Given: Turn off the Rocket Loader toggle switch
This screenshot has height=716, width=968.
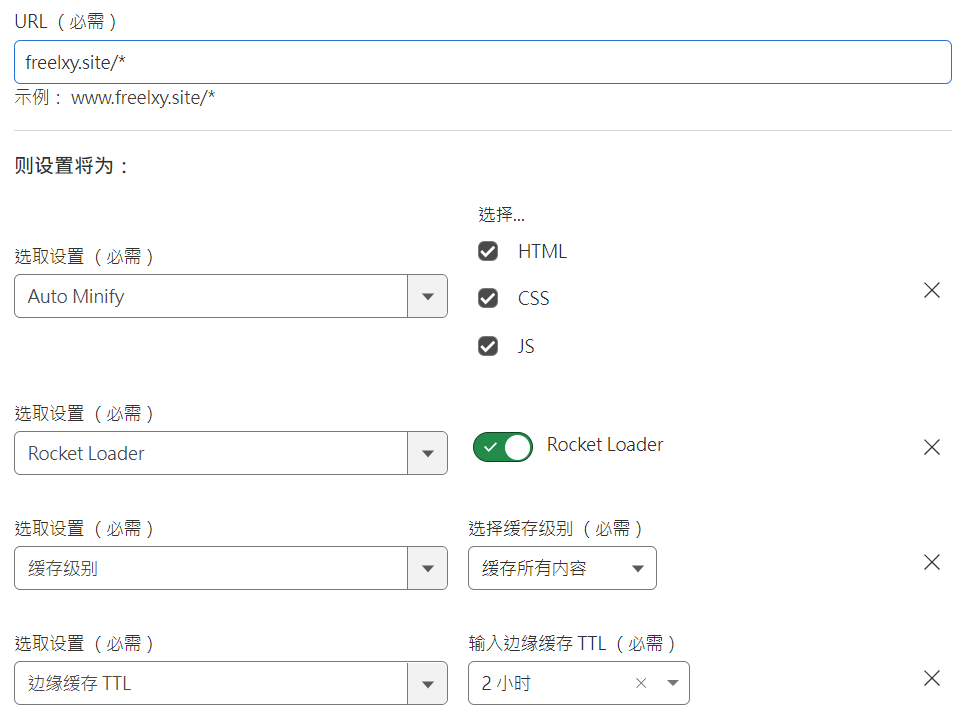Looking at the screenshot, I should (503, 447).
